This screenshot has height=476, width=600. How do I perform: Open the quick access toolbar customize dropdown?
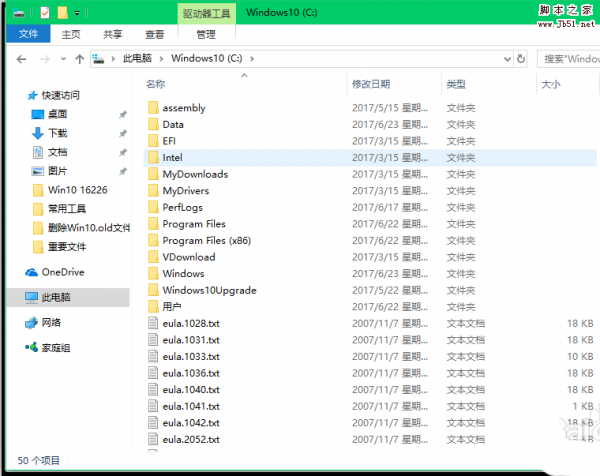78,13
